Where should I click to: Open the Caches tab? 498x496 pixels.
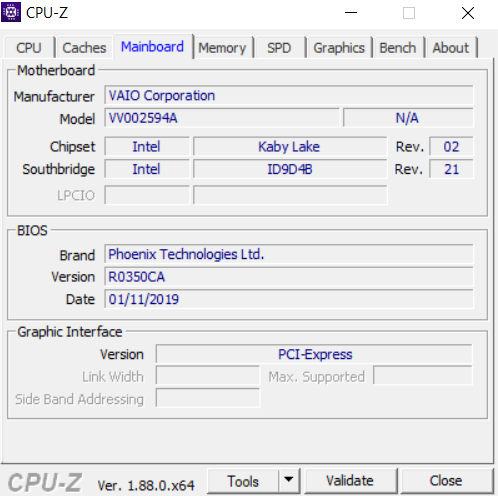tap(84, 48)
